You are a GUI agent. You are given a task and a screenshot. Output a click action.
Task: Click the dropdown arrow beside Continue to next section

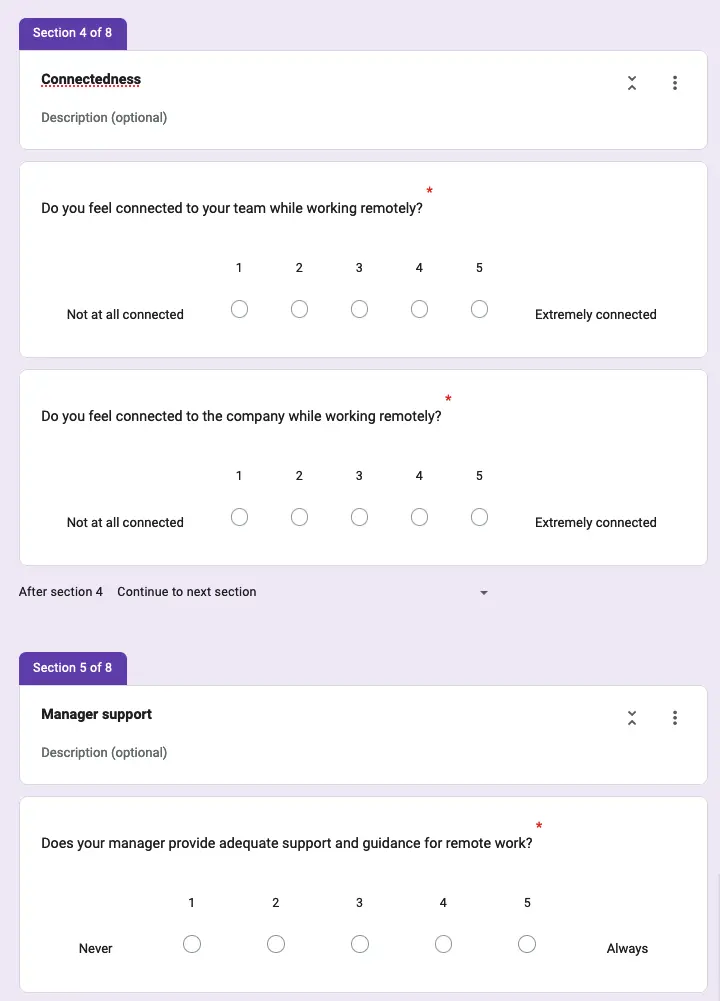click(484, 592)
